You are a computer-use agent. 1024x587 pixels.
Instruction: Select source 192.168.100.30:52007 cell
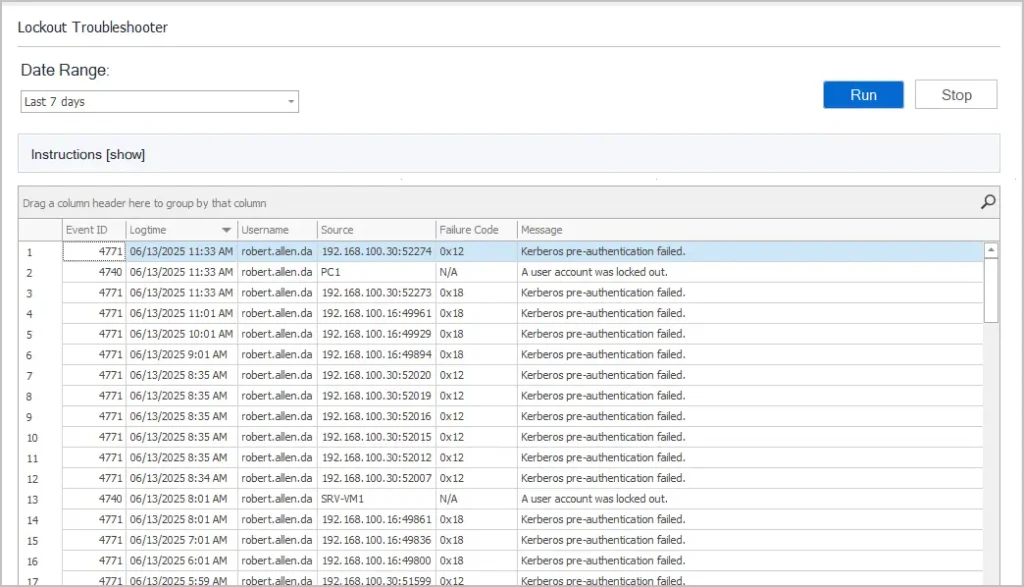click(x=377, y=478)
